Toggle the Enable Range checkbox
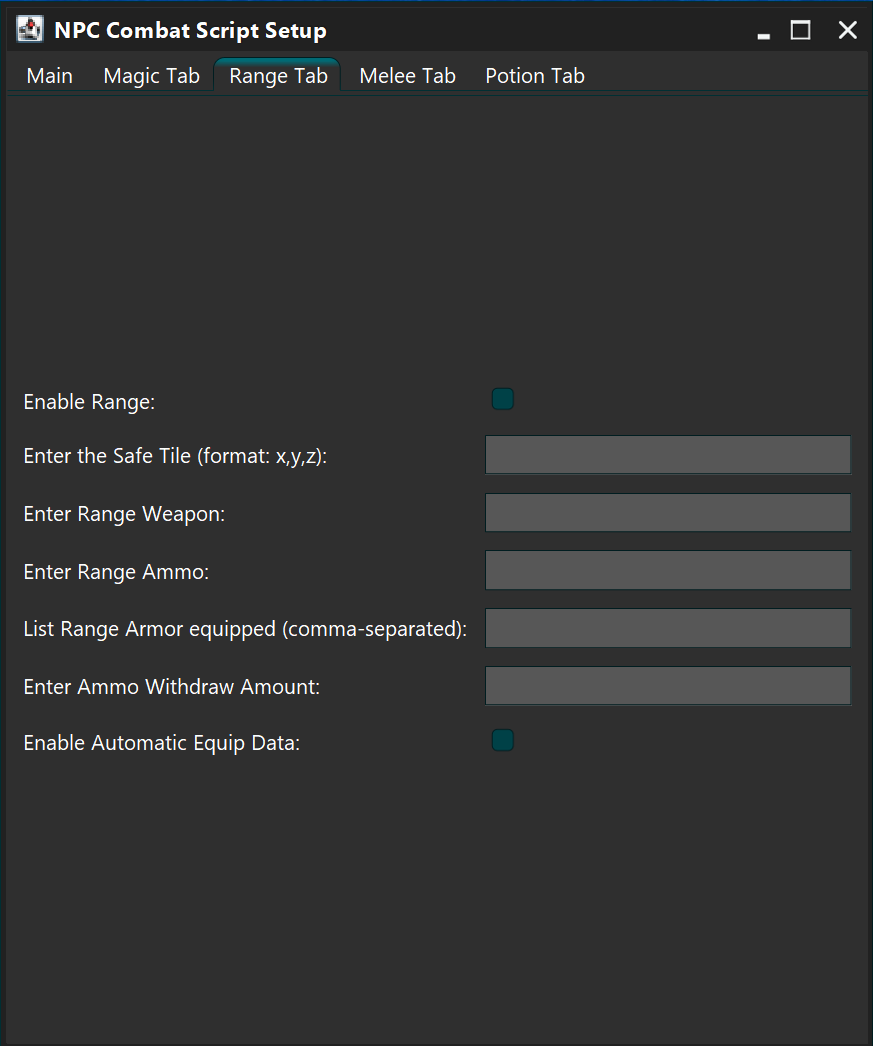The width and height of the screenshot is (873, 1046). tap(503, 399)
